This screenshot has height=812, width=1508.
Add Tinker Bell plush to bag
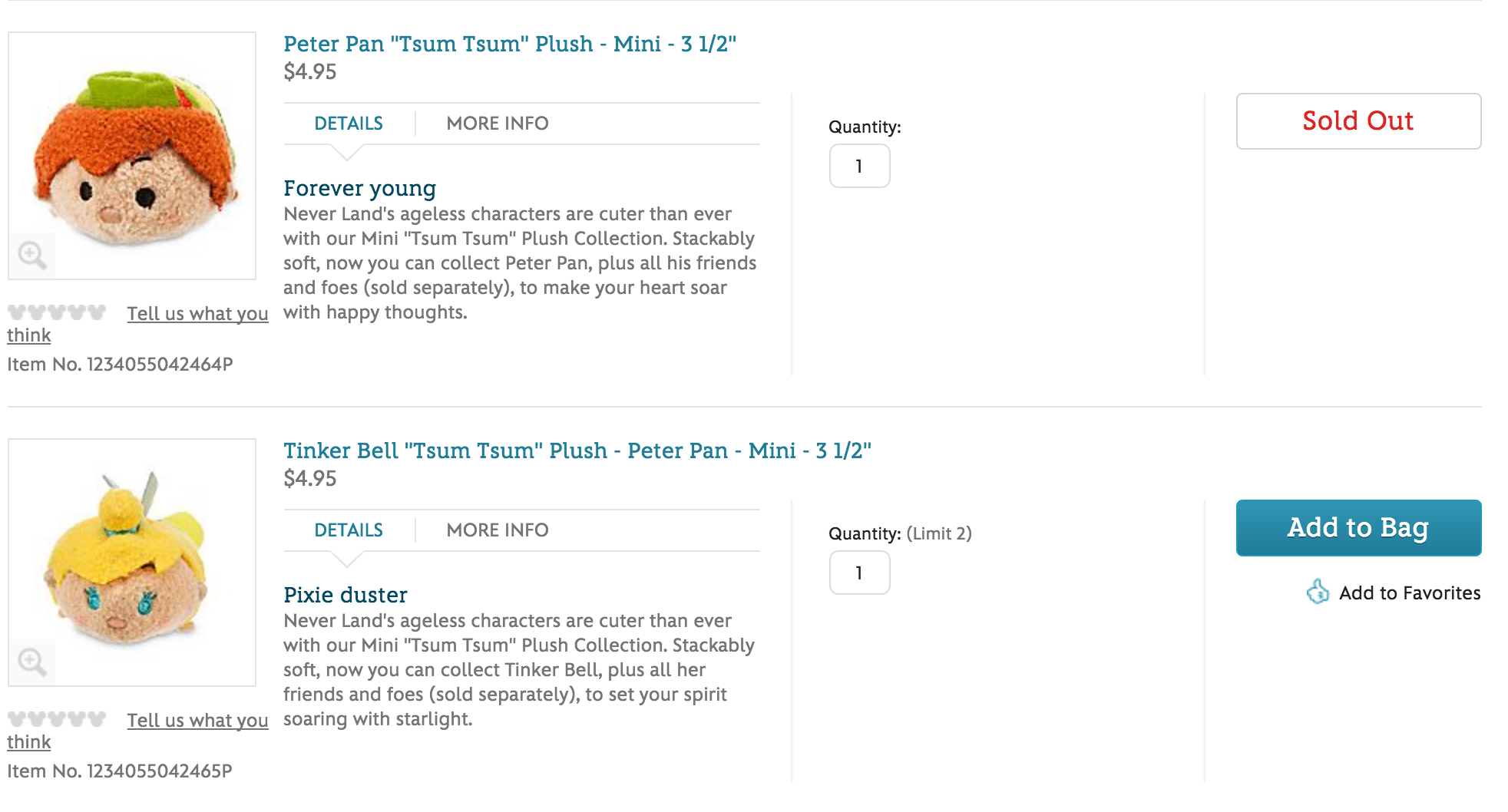[1358, 528]
